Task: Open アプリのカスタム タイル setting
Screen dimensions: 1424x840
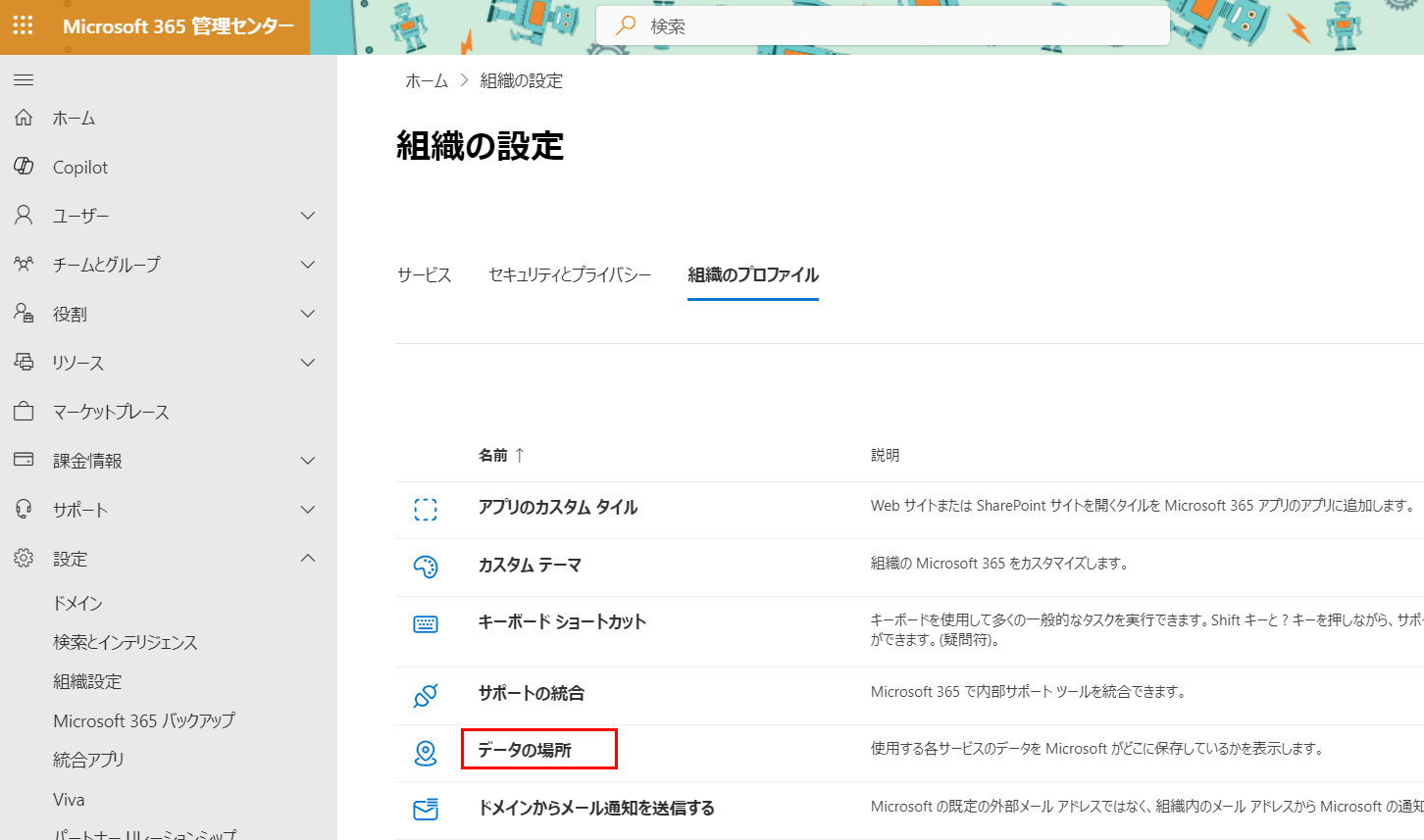Action: pyautogui.click(x=558, y=507)
